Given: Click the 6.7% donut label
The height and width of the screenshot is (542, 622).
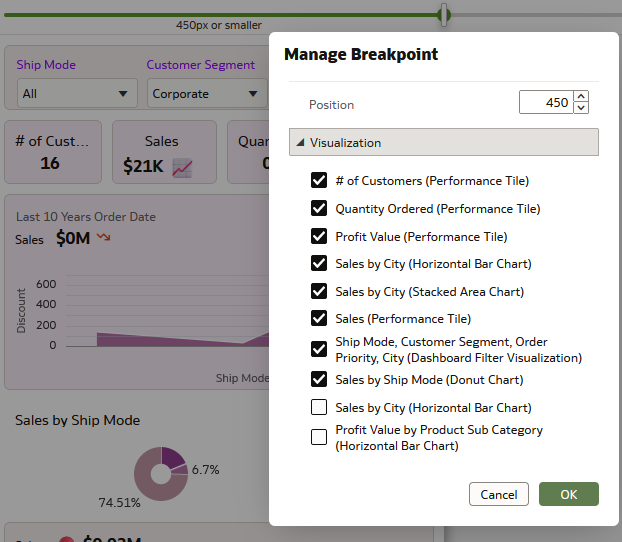Looking at the screenshot, I should (205, 470).
